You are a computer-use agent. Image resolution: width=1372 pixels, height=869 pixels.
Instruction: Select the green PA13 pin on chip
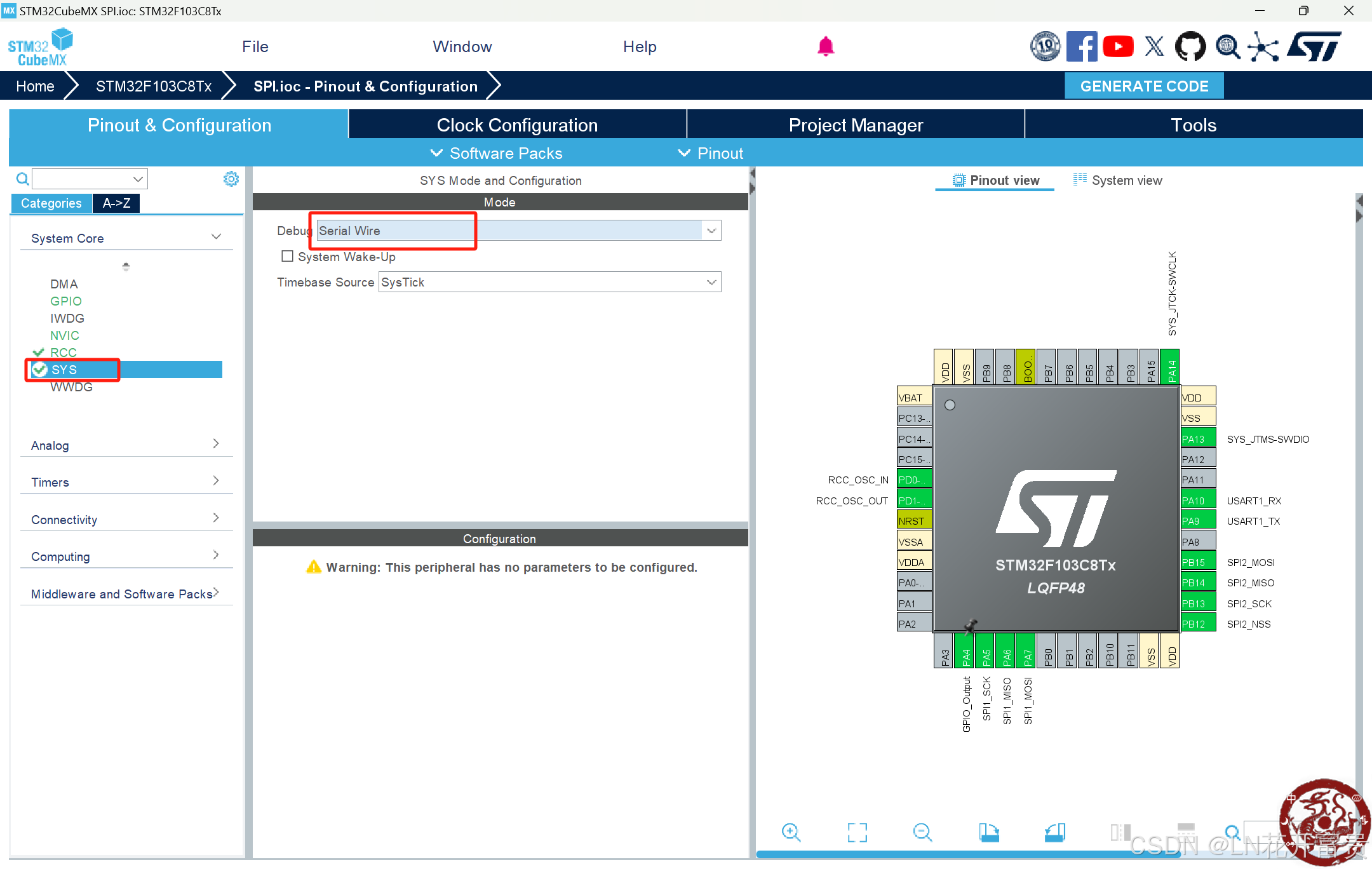coord(1197,438)
